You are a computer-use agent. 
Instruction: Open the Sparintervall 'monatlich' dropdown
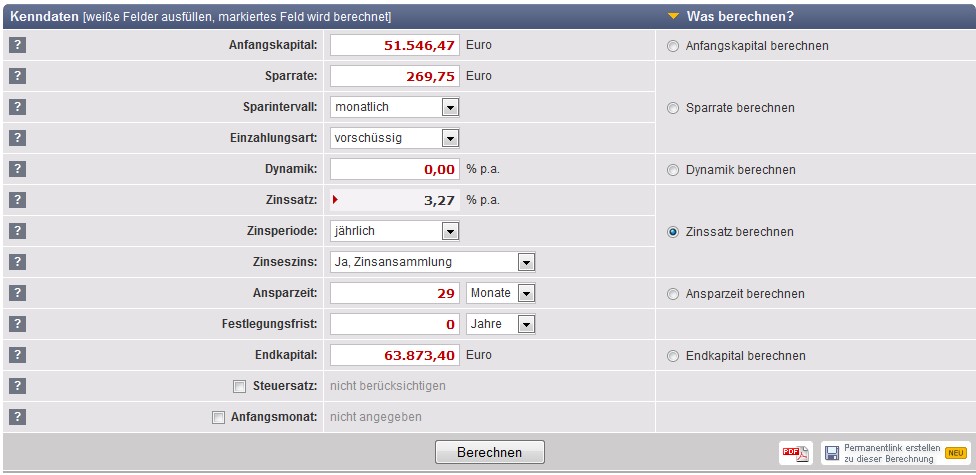(395, 107)
